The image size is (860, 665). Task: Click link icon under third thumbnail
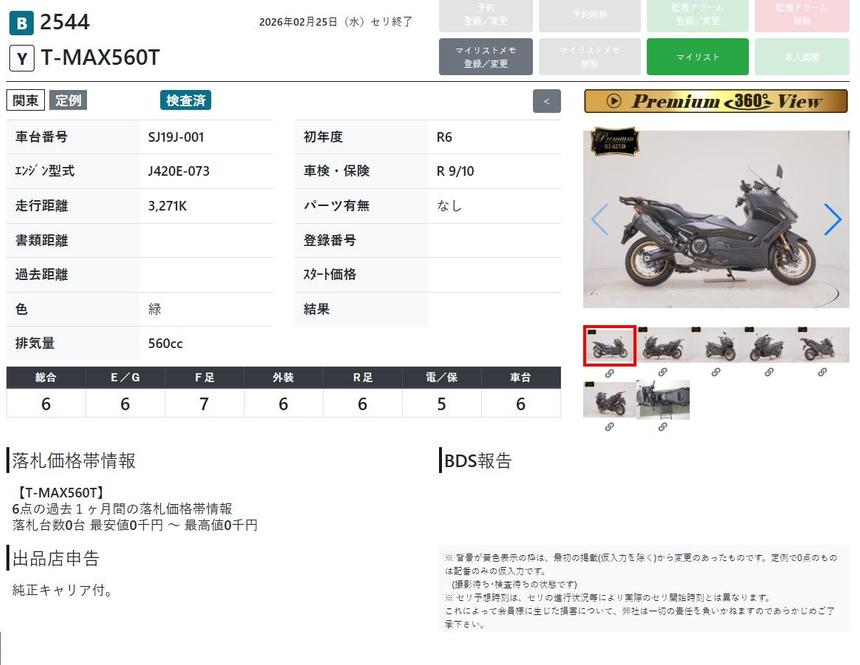715,373
